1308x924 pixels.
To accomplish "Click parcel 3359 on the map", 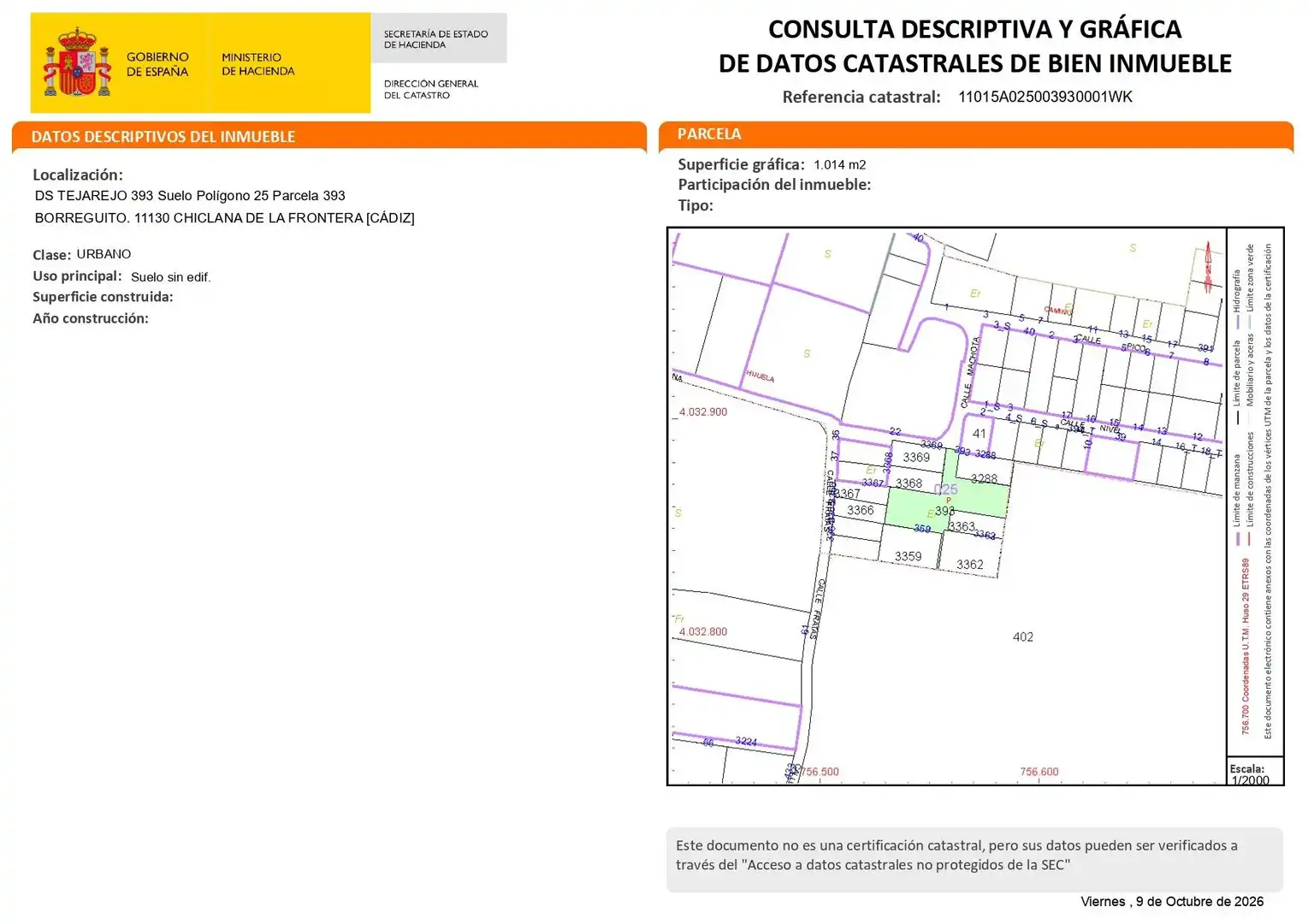I will [908, 556].
